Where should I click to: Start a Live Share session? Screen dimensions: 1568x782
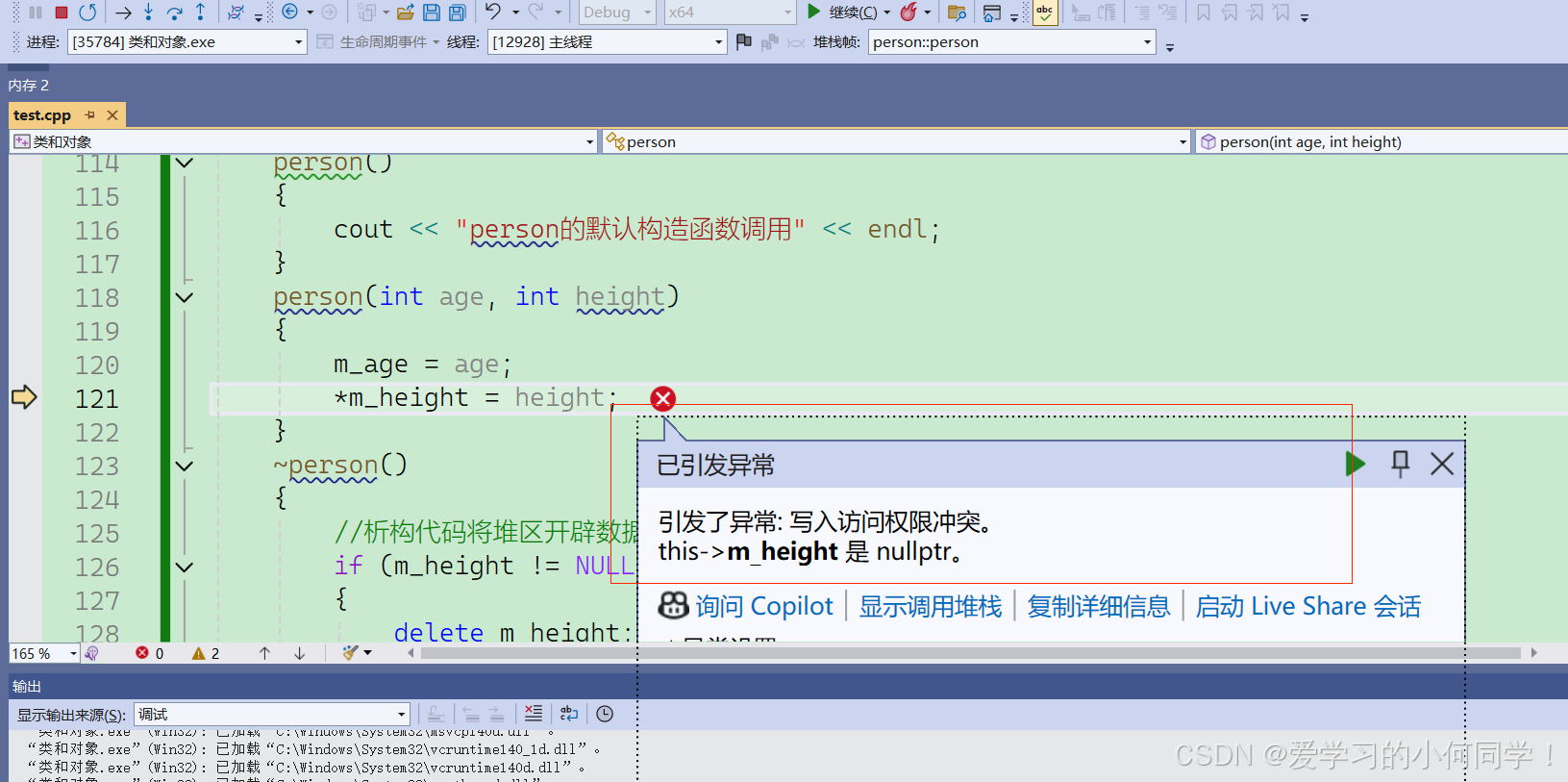click(1307, 606)
